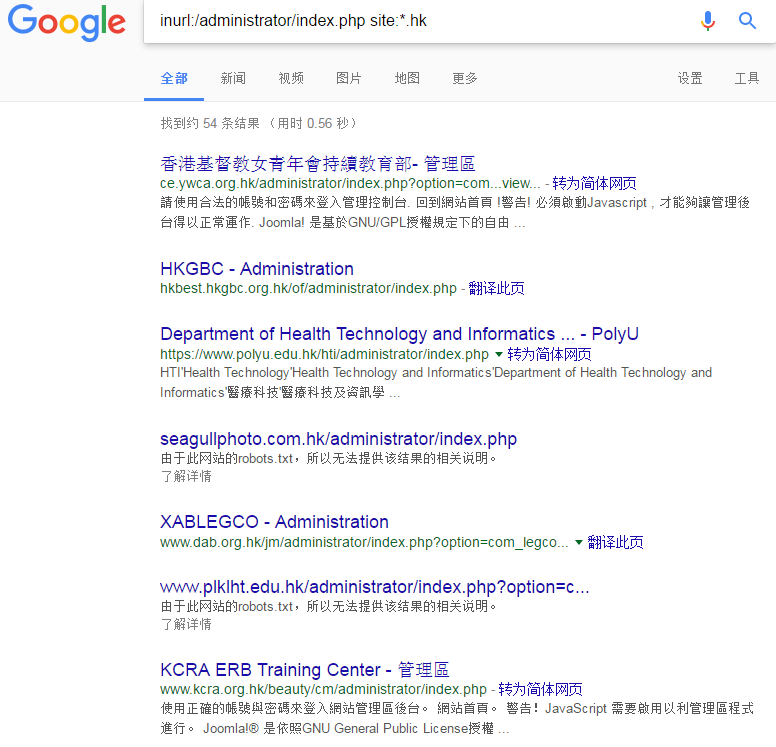Click the green www.polyu.edu.hk URL text

[324, 354]
